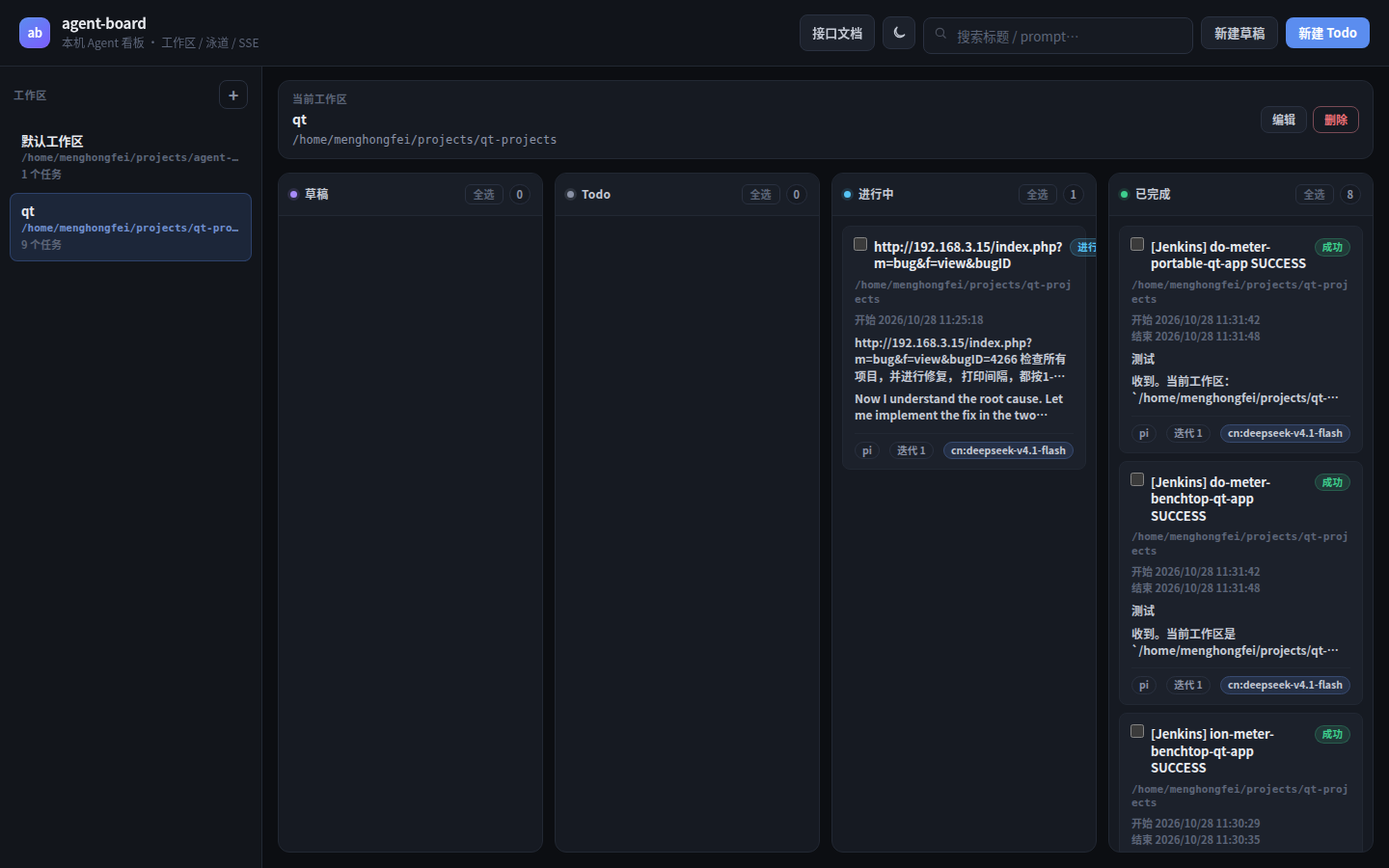The width and height of the screenshot is (1389, 868).
Task: Click the purple dot in 草稿 column header
Action: point(293,194)
